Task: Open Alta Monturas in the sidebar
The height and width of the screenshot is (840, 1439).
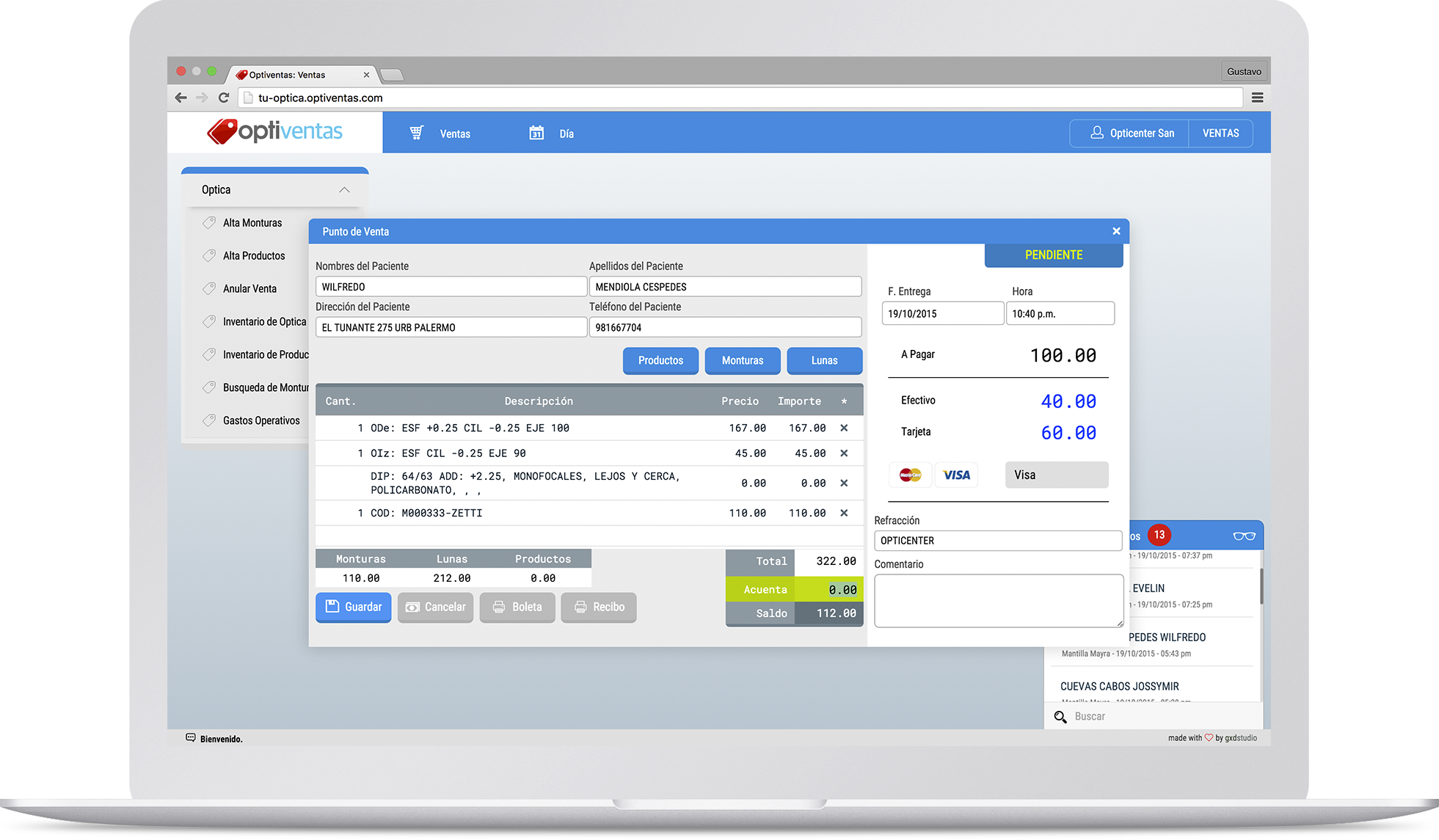Action: click(x=252, y=223)
